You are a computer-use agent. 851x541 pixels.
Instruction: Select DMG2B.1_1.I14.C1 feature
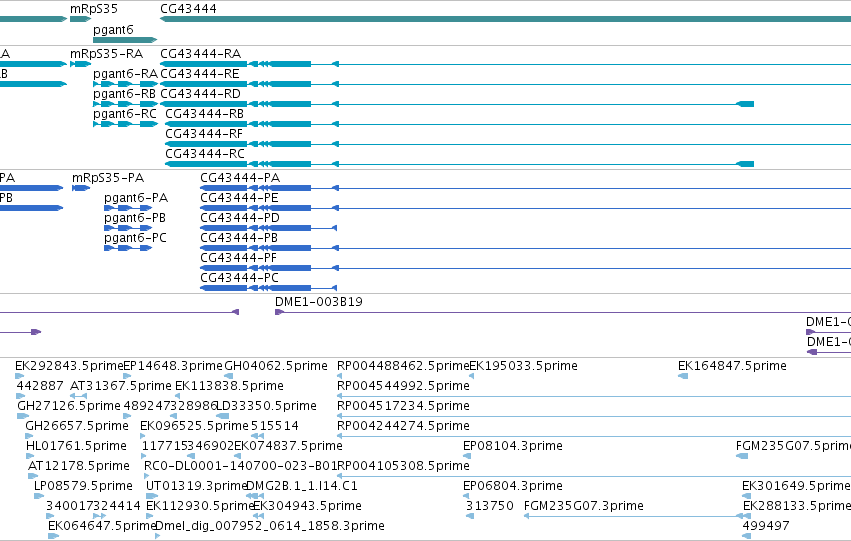(x=302, y=486)
